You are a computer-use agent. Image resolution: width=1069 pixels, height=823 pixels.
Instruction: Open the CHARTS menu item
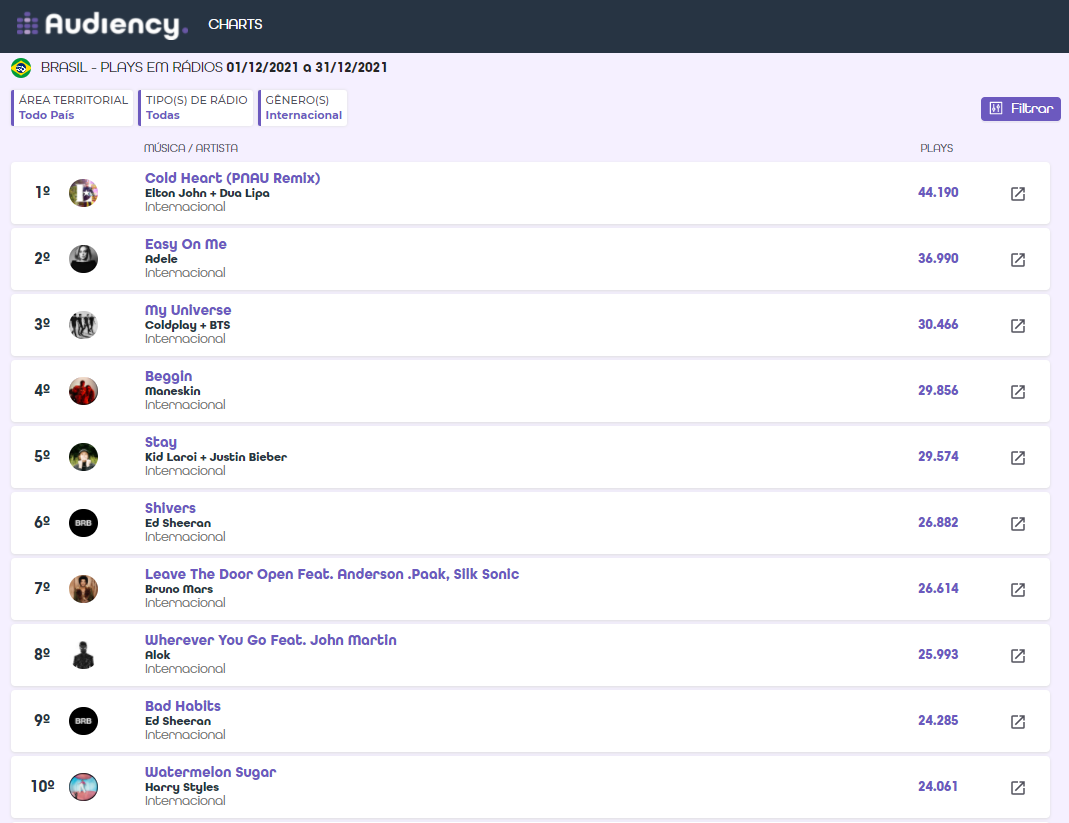tap(235, 25)
